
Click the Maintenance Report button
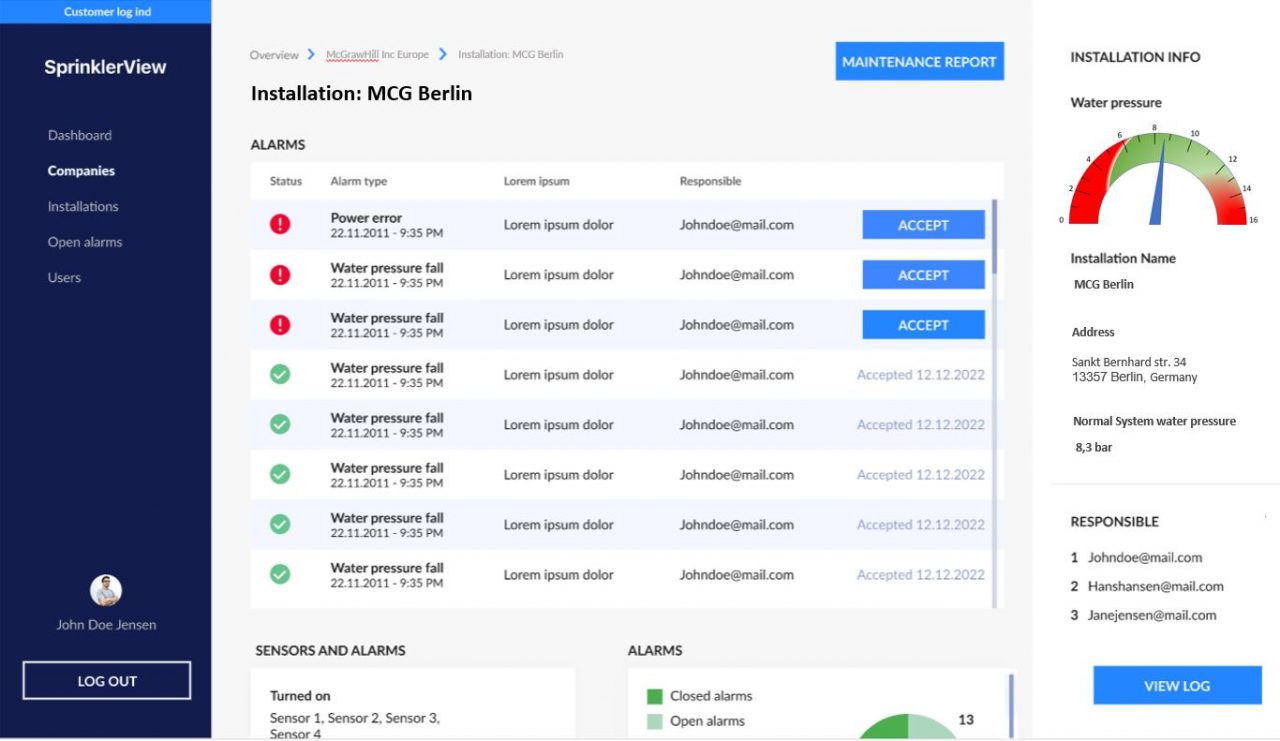tap(919, 61)
